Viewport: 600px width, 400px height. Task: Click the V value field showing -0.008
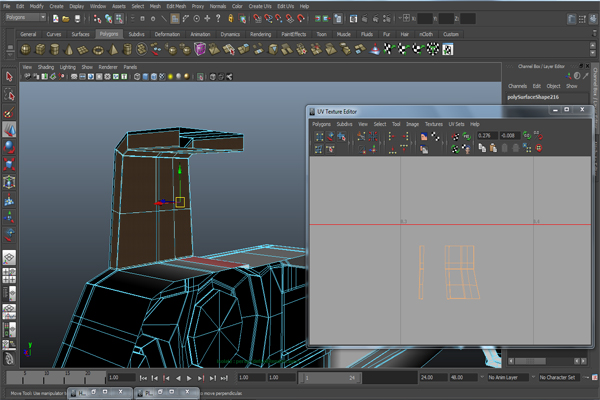click(510, 136)
